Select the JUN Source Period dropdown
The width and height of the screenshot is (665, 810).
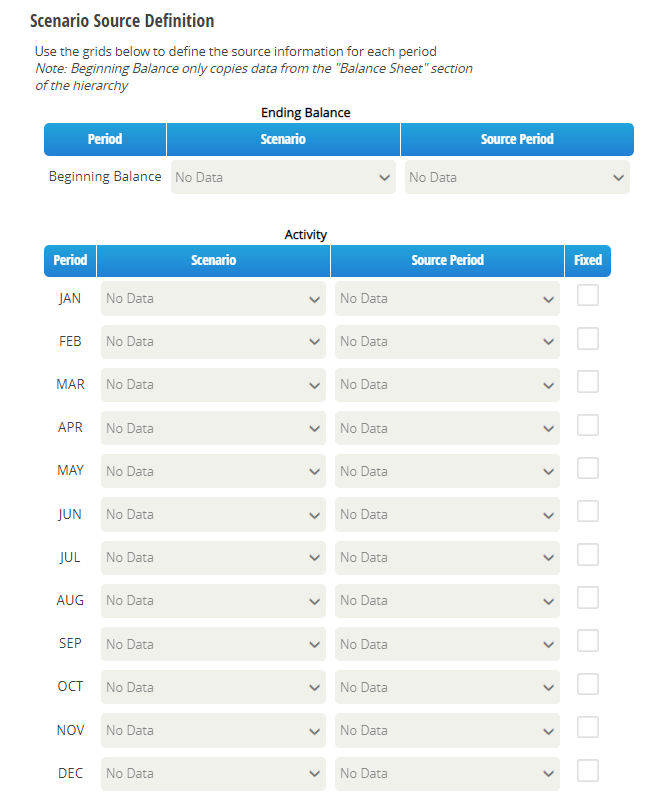coord(447,515)
